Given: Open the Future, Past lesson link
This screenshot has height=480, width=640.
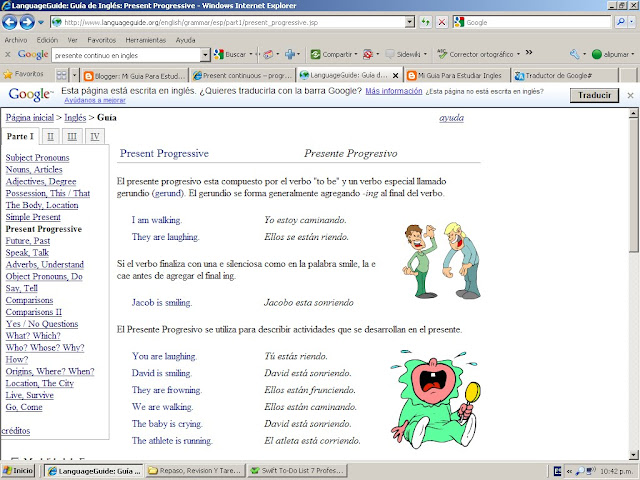Looking at the screenshot, I should pyautogui.click(x=28, y=241).
